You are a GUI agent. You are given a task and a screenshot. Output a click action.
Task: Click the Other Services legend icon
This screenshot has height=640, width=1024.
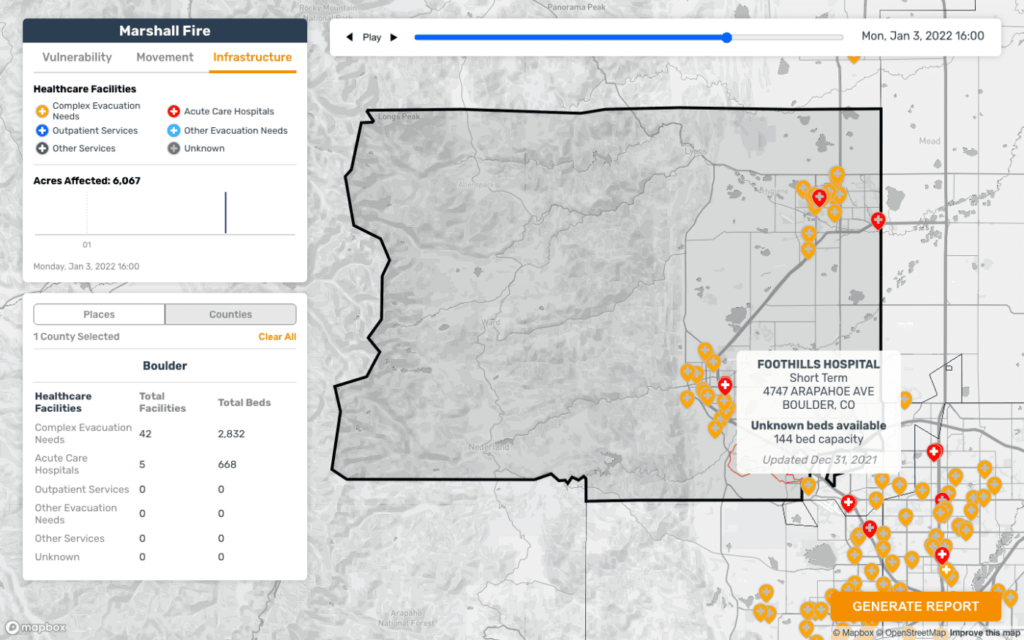coord(42,148)
